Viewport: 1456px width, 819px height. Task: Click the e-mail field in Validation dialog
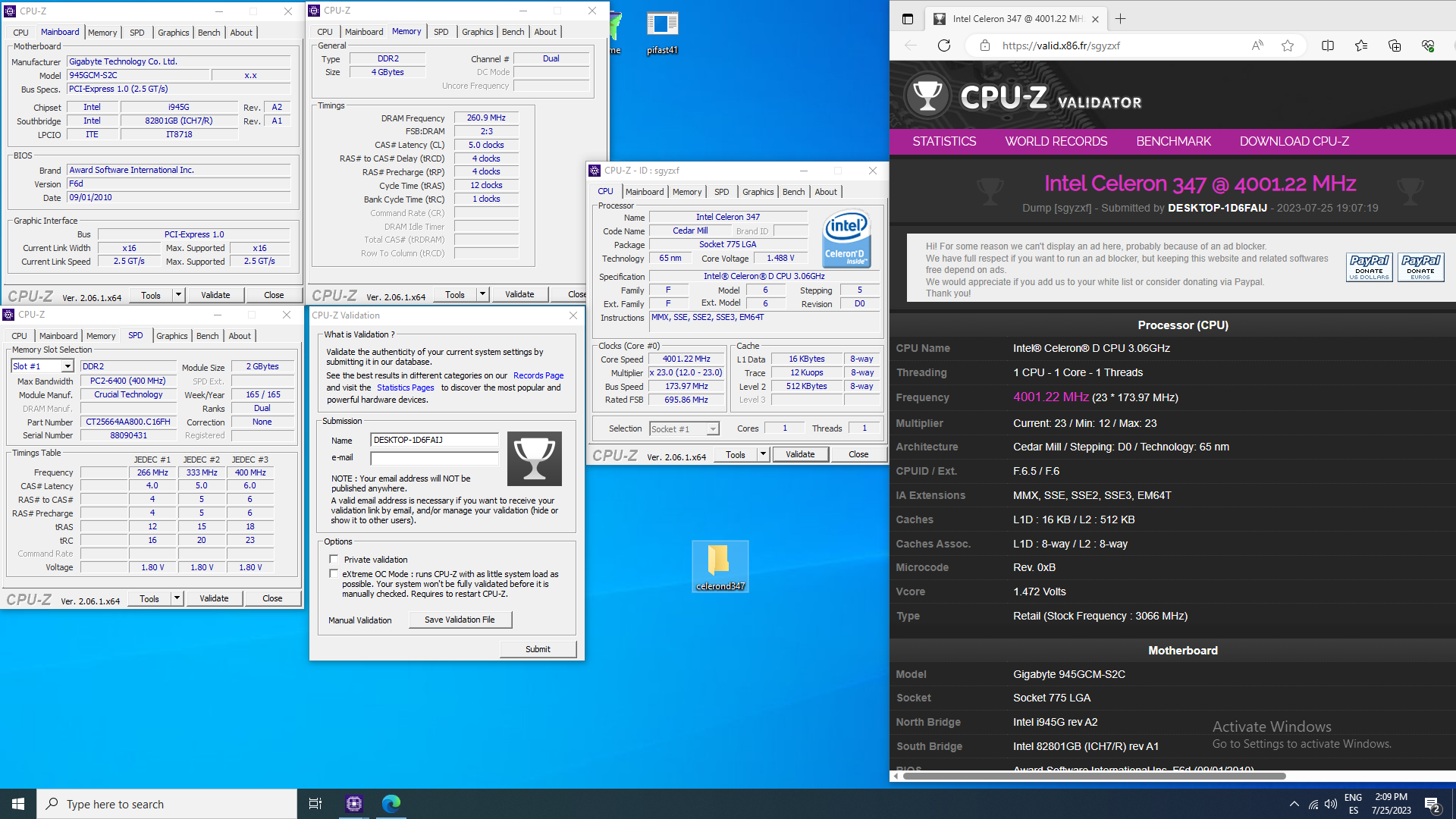pyautogui.click(x=434, y=458)
